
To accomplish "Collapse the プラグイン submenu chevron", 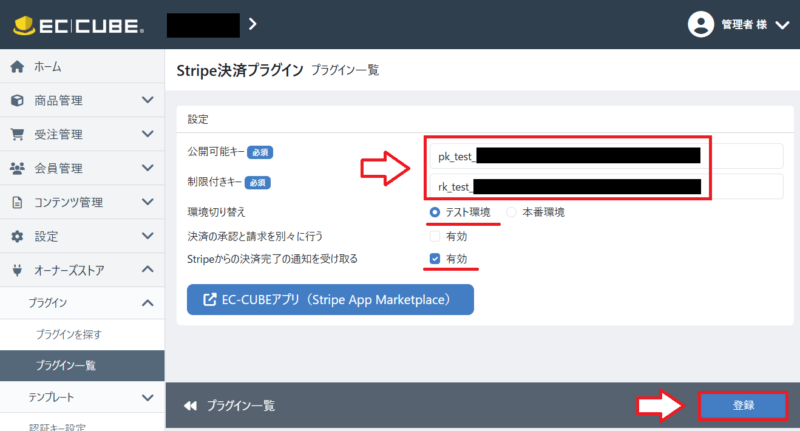I will pyautogui.click(x=147, y=303).
